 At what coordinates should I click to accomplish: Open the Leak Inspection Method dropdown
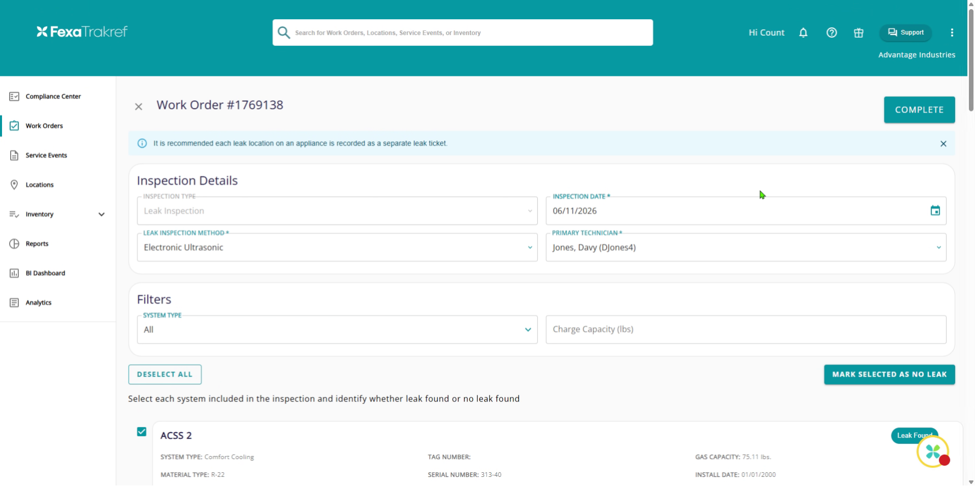(x=337, y=247)
